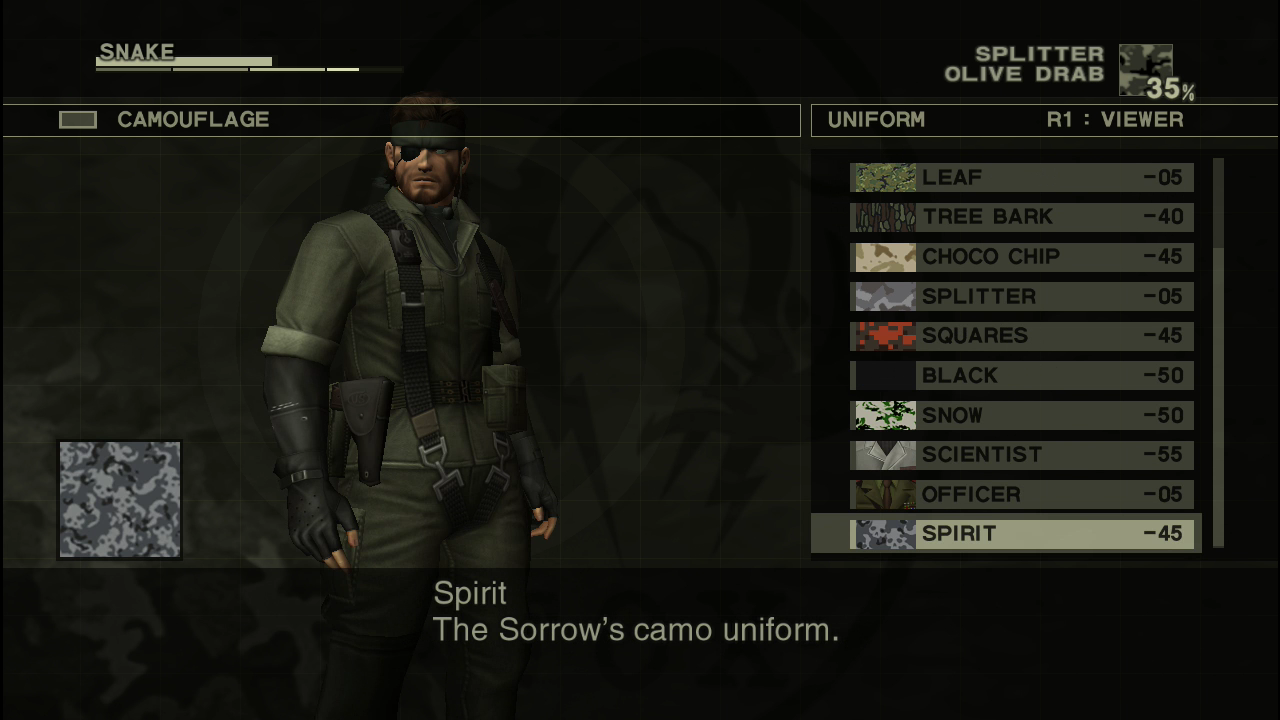Select the Splitter pattern icon in list
This screenshot has width=1280, height=720.
(884, 296)
